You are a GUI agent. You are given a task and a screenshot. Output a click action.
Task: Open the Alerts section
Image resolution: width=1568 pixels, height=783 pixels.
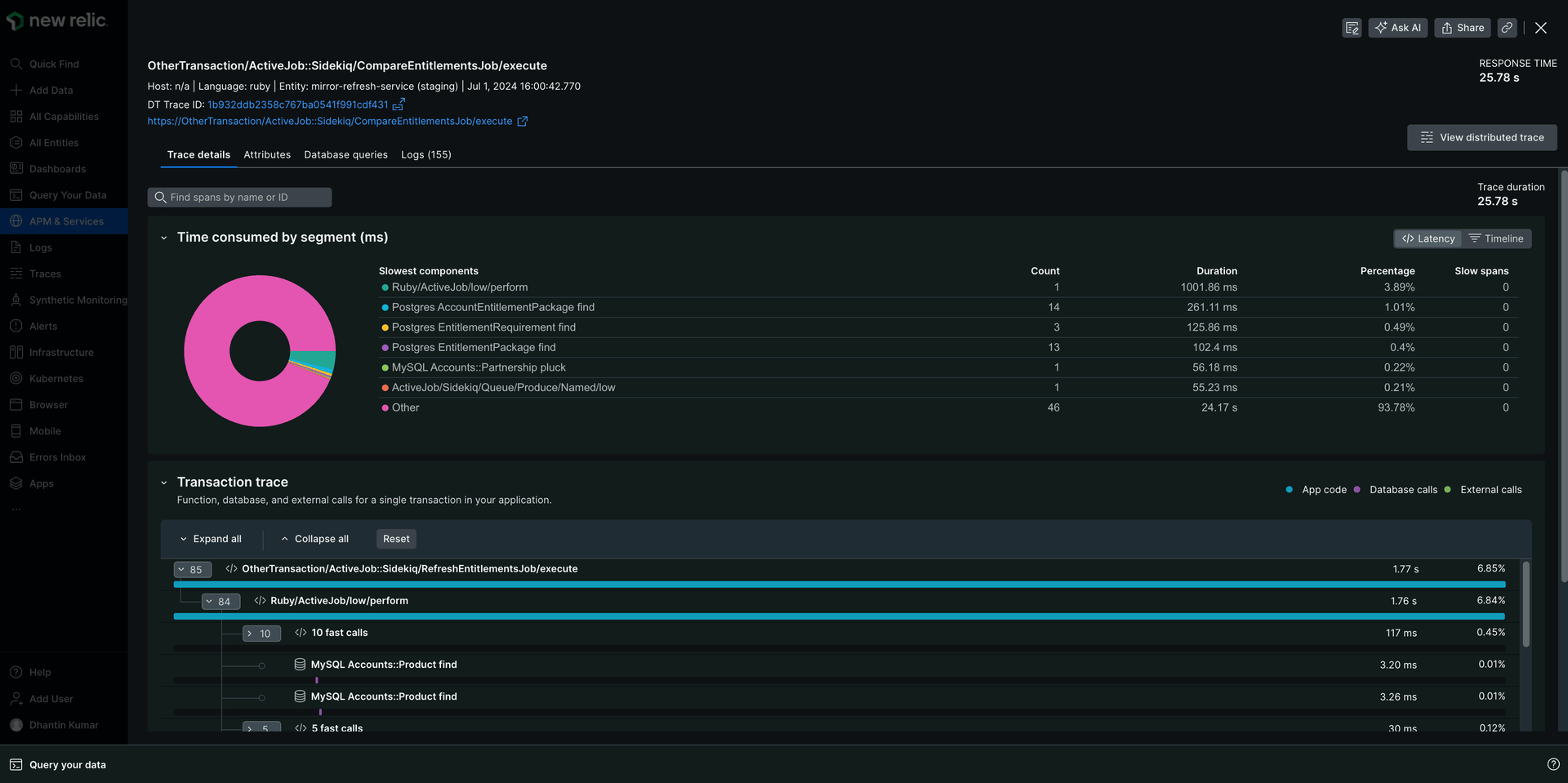pos(41,326)
